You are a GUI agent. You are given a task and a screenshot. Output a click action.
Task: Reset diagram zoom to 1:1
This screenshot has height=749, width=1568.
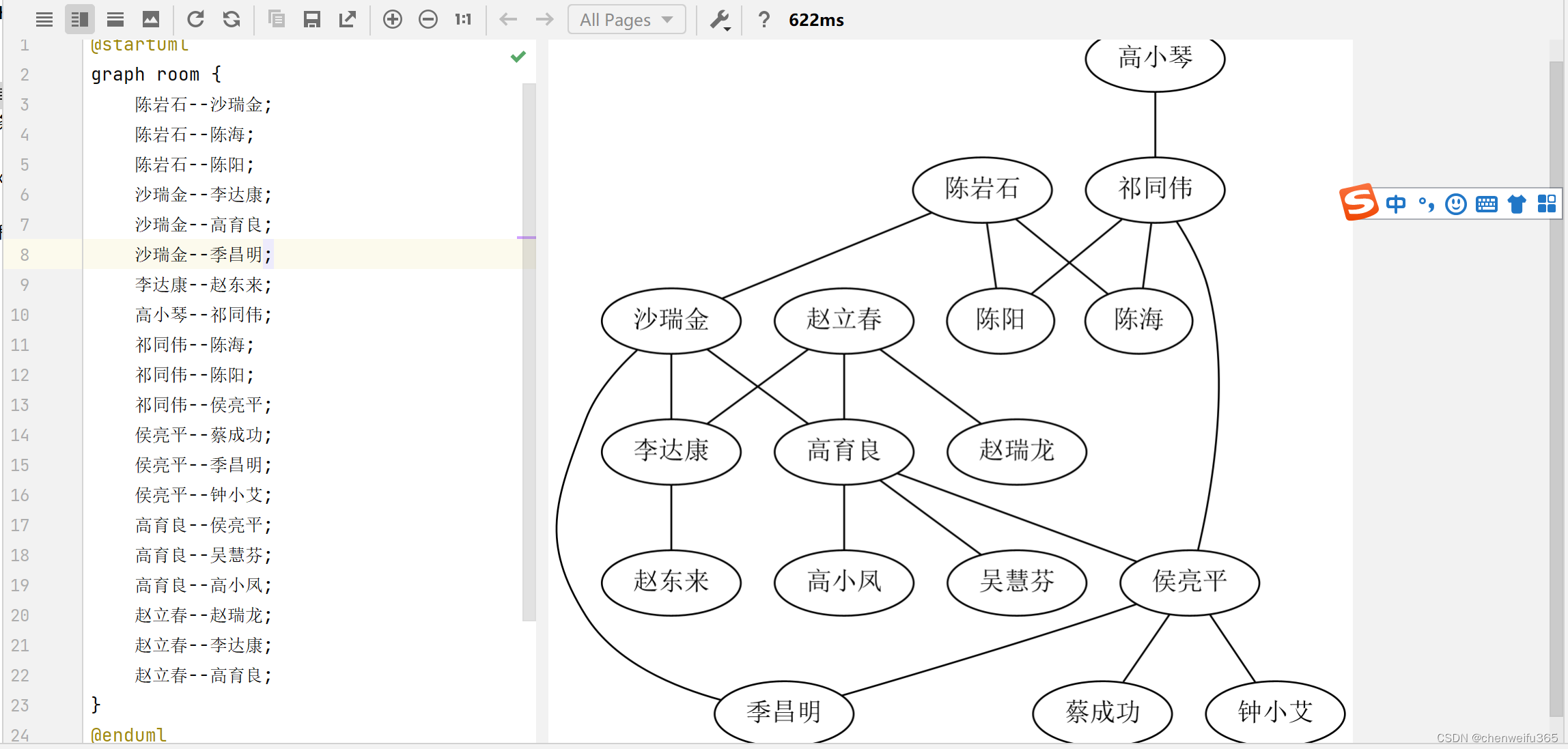pos(463,19)
